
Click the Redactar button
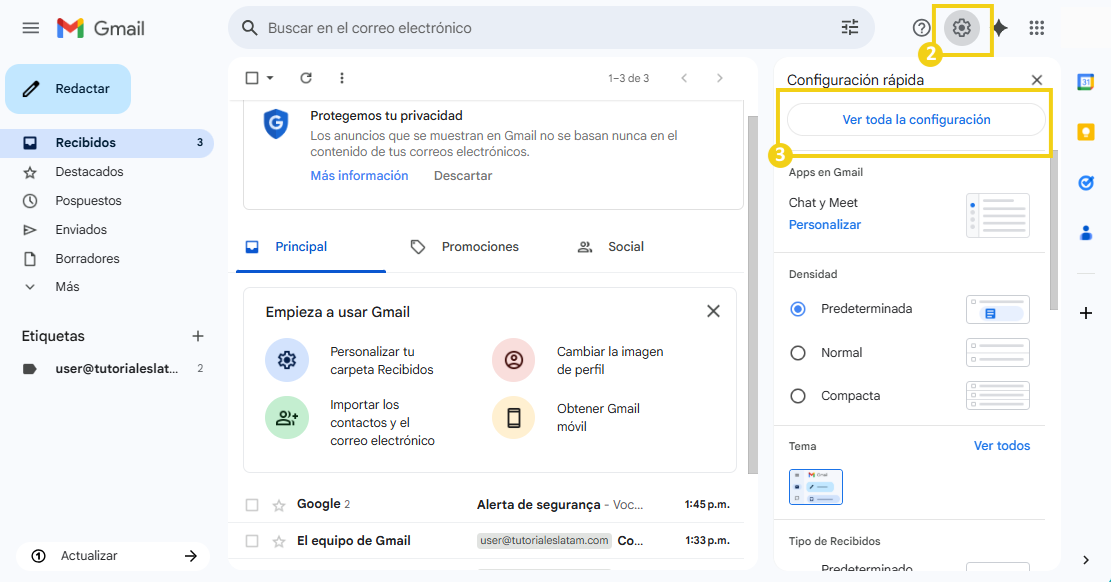68,89
